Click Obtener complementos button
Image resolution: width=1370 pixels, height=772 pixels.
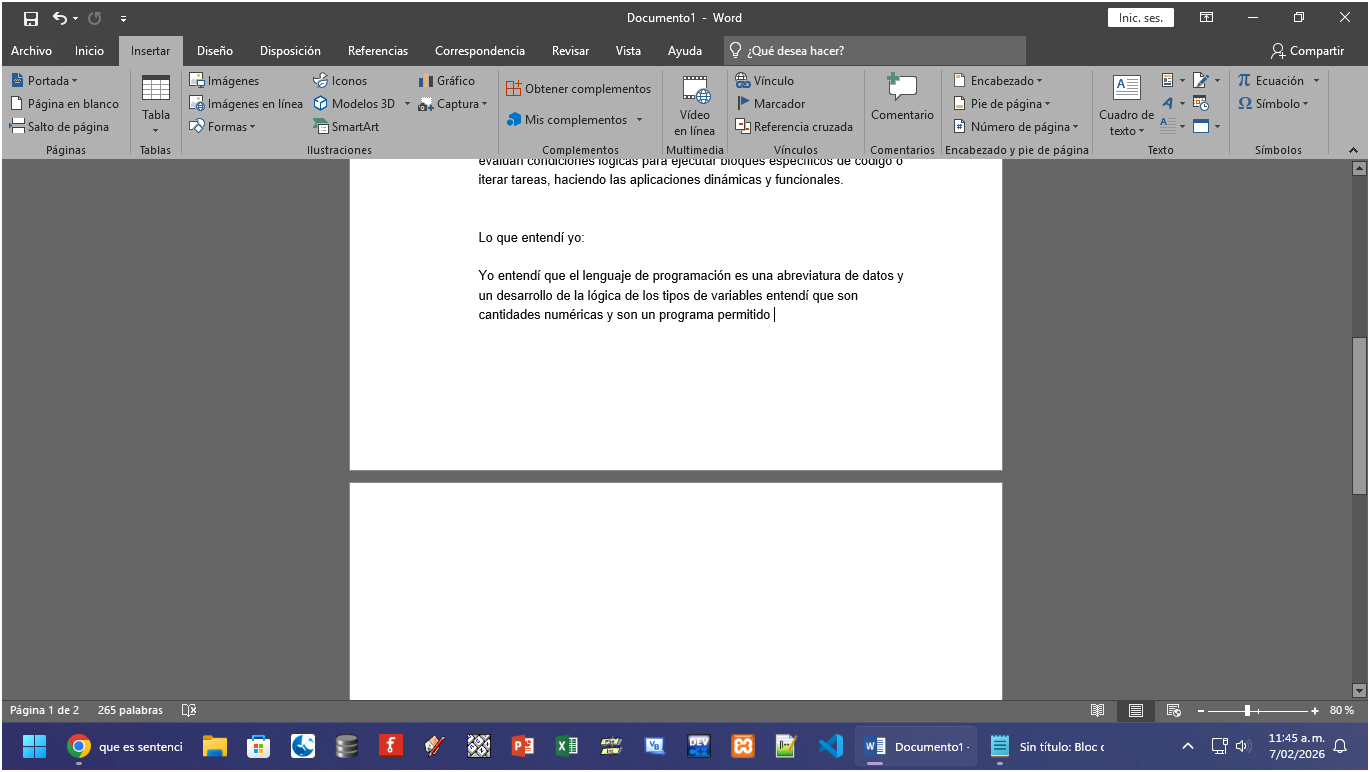coord(578,89)
